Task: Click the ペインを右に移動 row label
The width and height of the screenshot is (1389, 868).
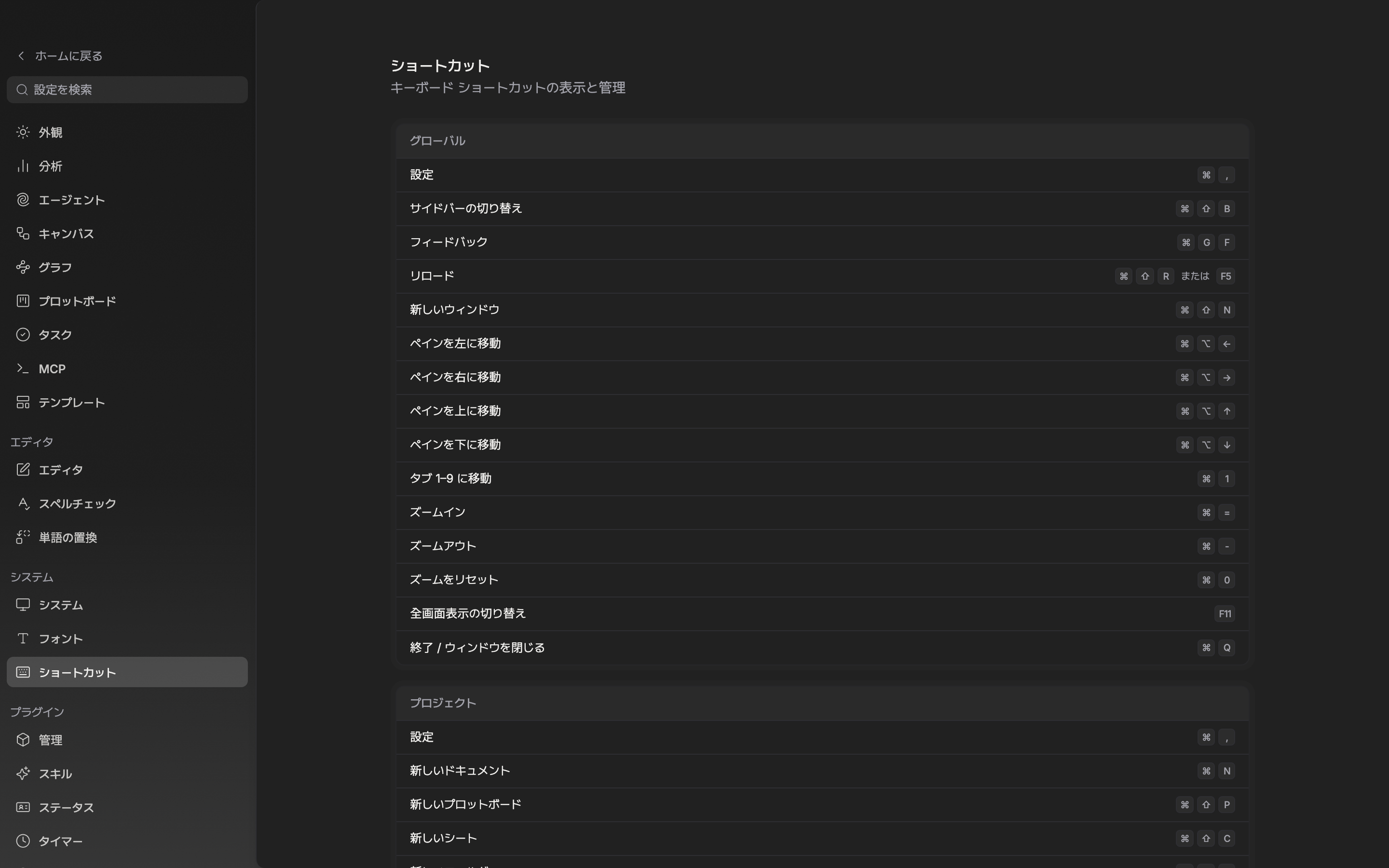Action: coord(455,377)
